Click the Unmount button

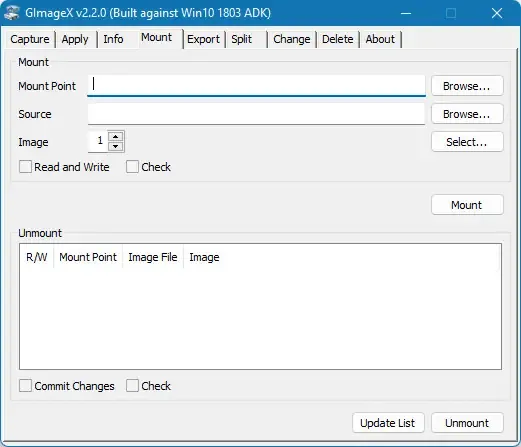coord(467,423)
